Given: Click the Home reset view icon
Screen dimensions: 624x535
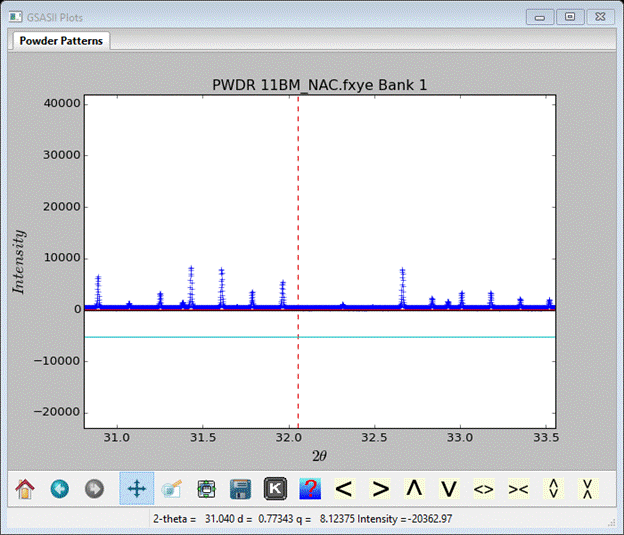Looking at the screenshot, I should (x=25, y=488).
